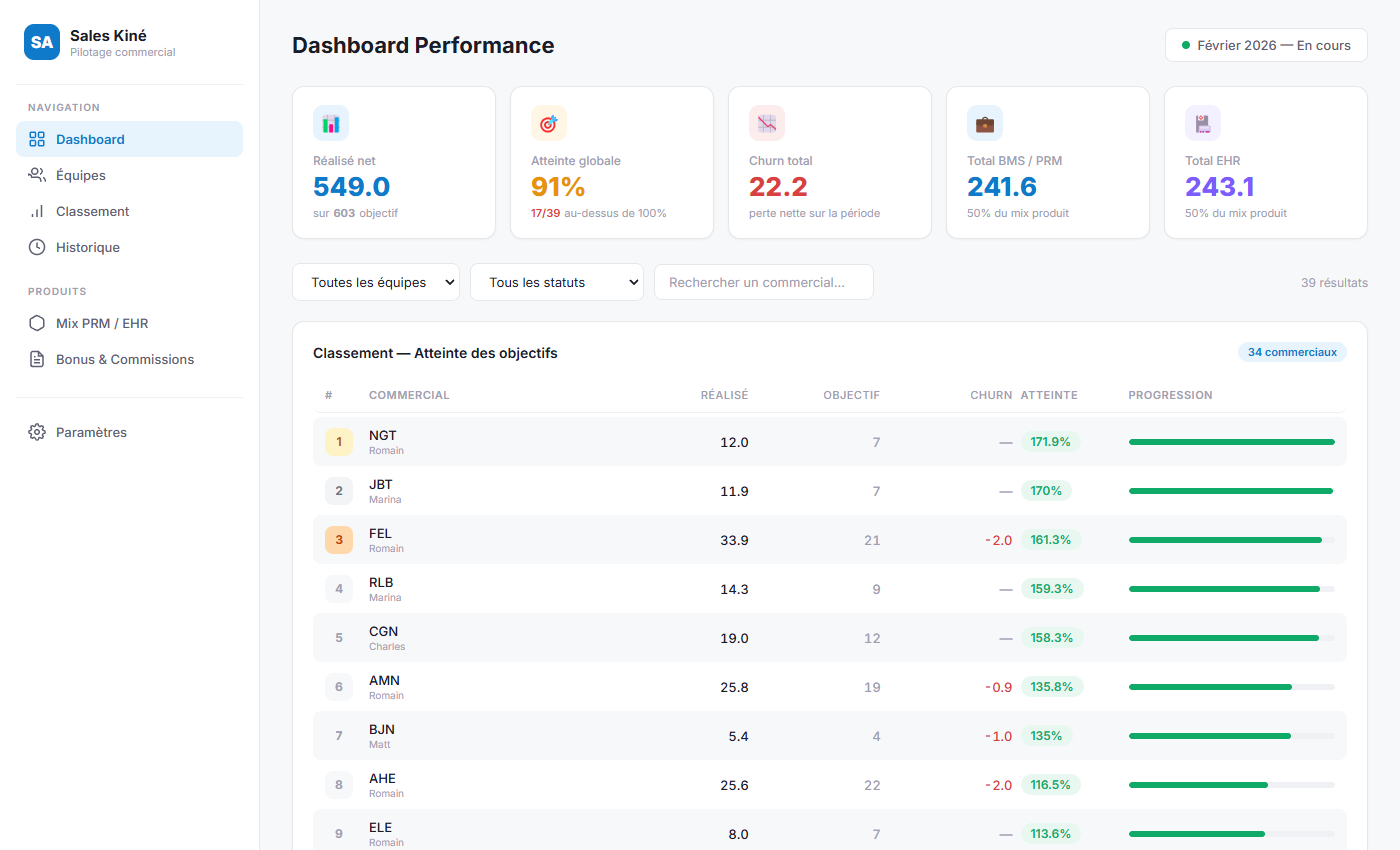Click the Historique clock icon
Screen dimensions: 1400x850
point(35,247)
